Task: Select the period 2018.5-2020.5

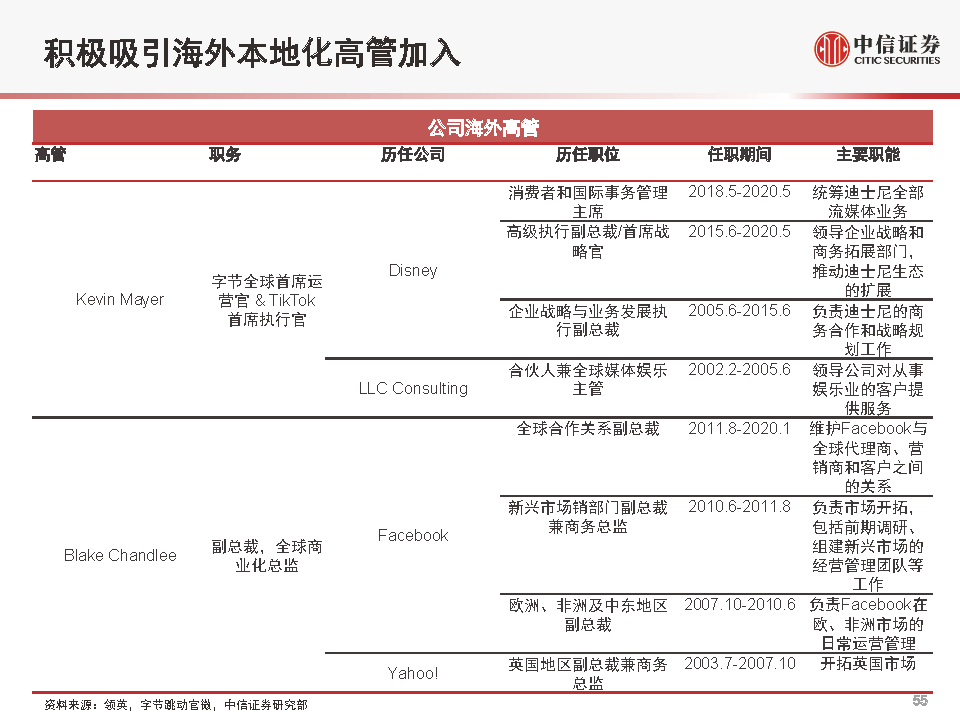Action: click(x=740, y=192)
